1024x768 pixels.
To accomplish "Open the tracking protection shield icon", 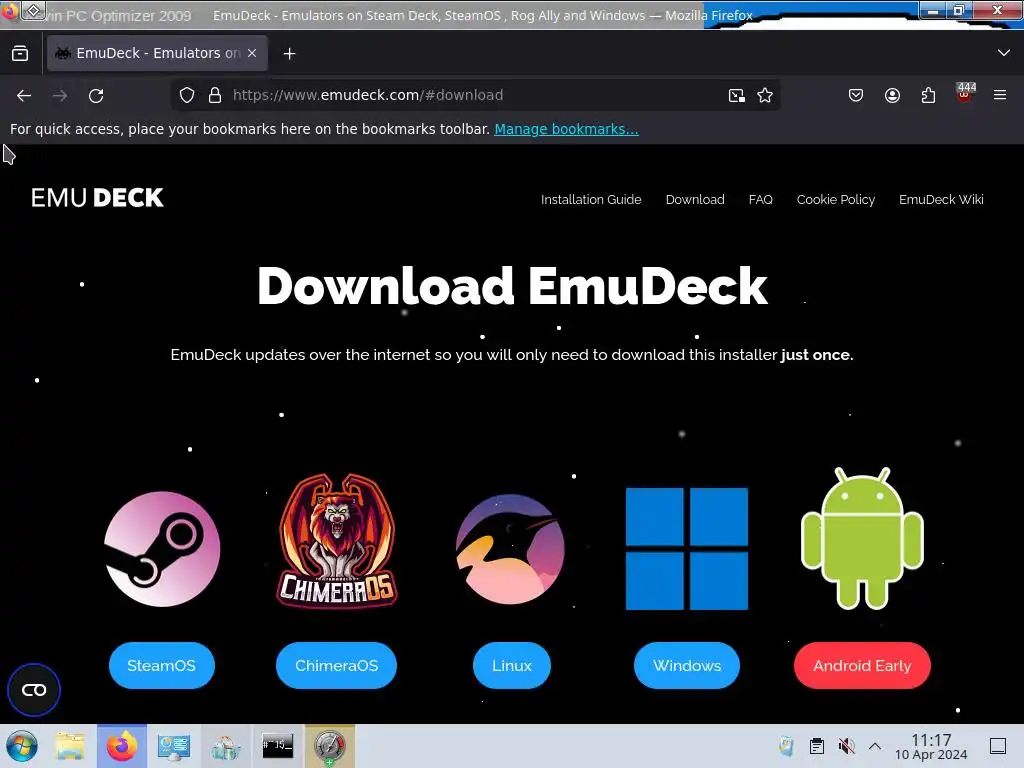I will tap(187, 95).
